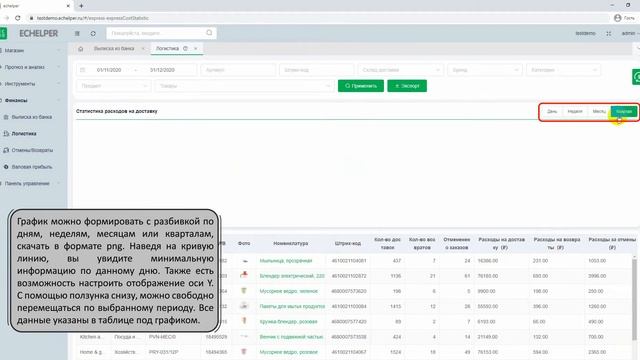Click the table vertical scrollbar
The height and width of the screenshot is (360, 640).
coord(634,298)
